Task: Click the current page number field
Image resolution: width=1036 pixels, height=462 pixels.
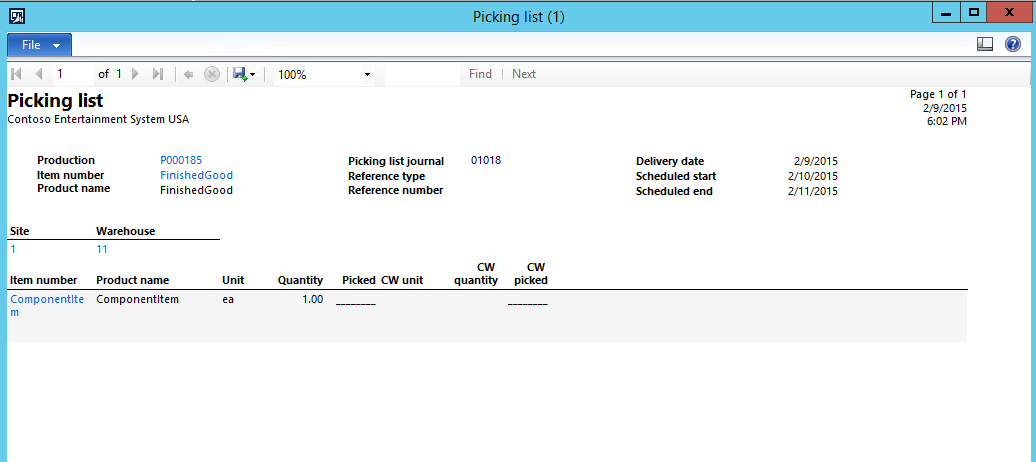Action: click(x=72, y=74)
